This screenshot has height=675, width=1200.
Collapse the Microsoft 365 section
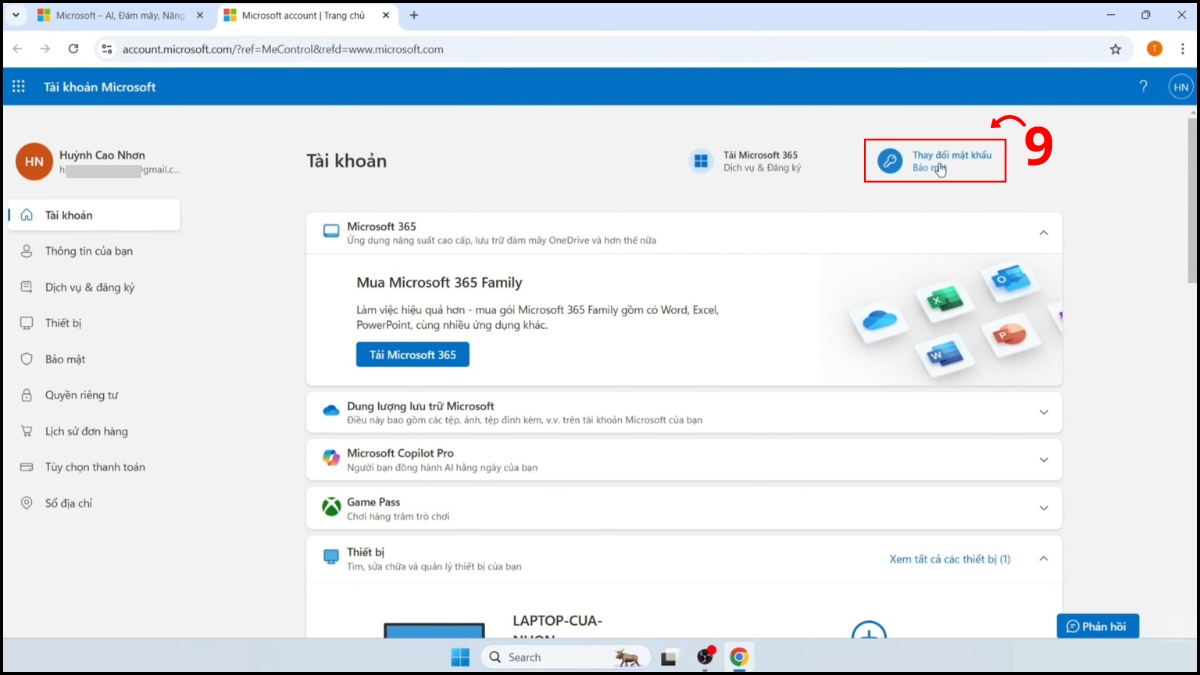point(1045,232)
